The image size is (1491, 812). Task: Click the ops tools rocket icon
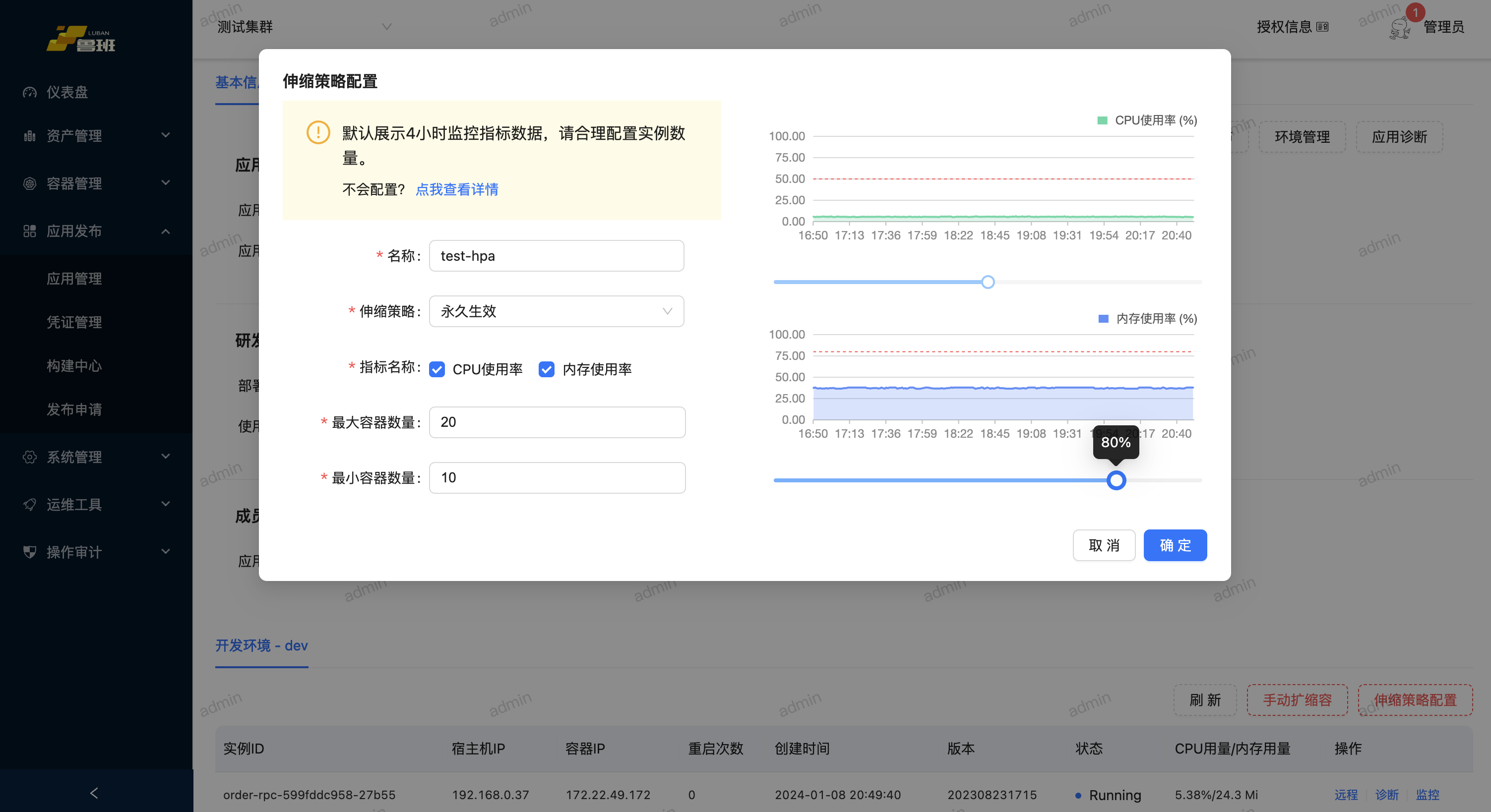pyautogui.click(x=30, y=504)
